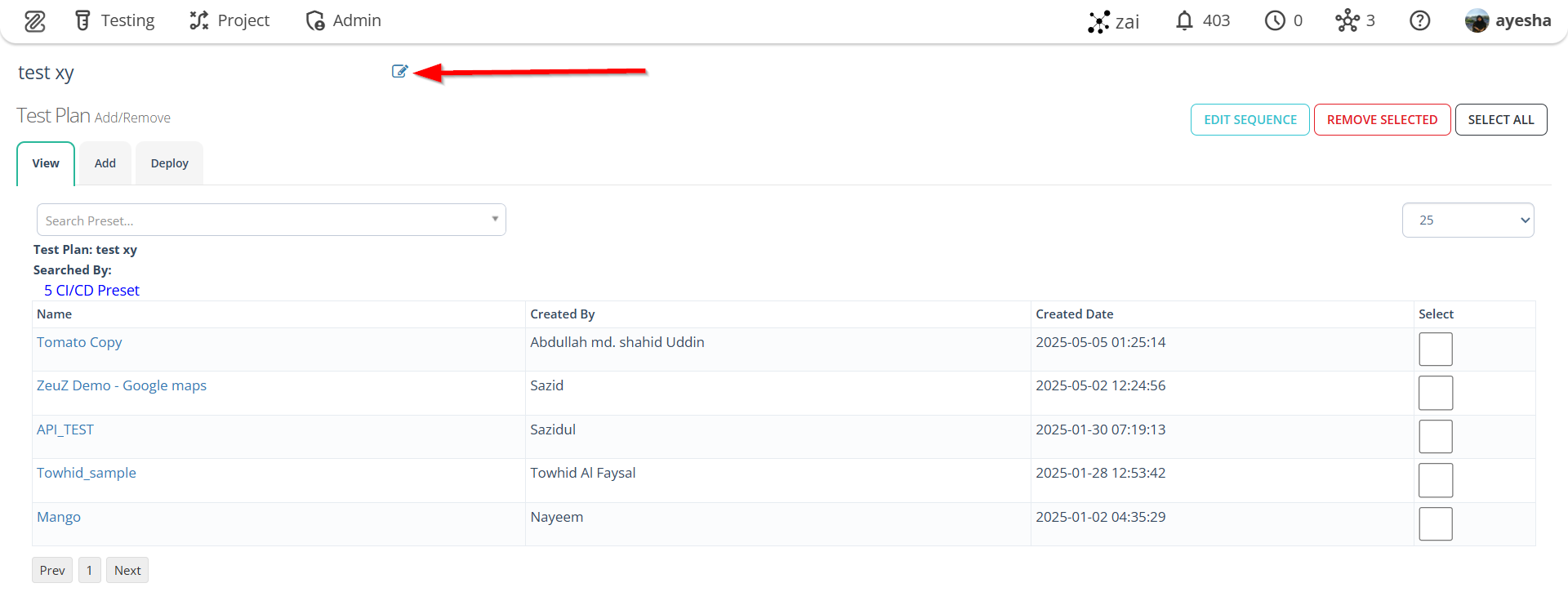Check the ZeuZ Demo - Google maps checkbox

click(x=1436, y=393)
